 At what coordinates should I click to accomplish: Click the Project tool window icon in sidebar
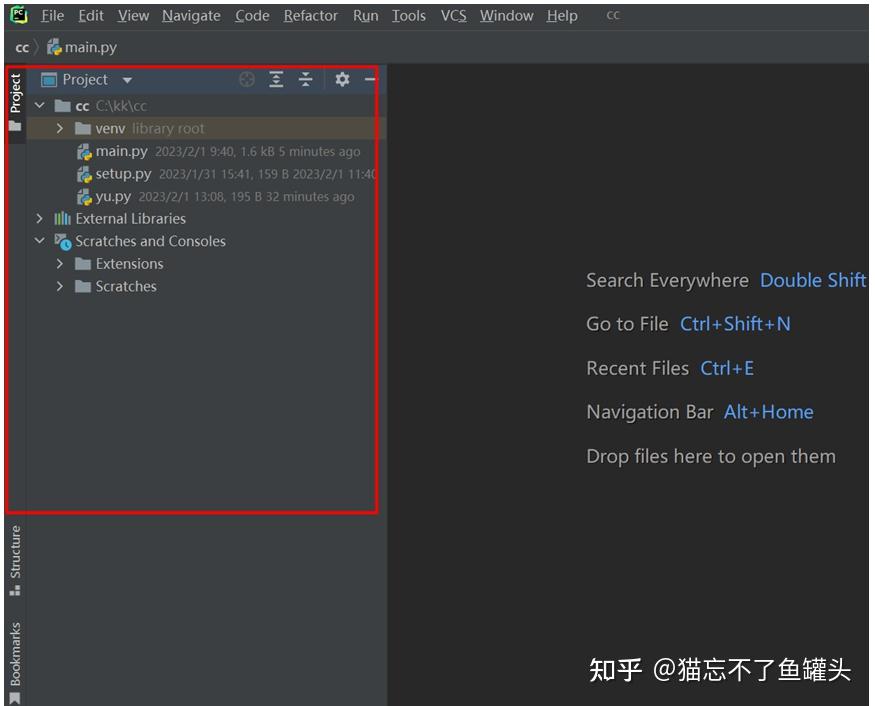pos(15,90)
